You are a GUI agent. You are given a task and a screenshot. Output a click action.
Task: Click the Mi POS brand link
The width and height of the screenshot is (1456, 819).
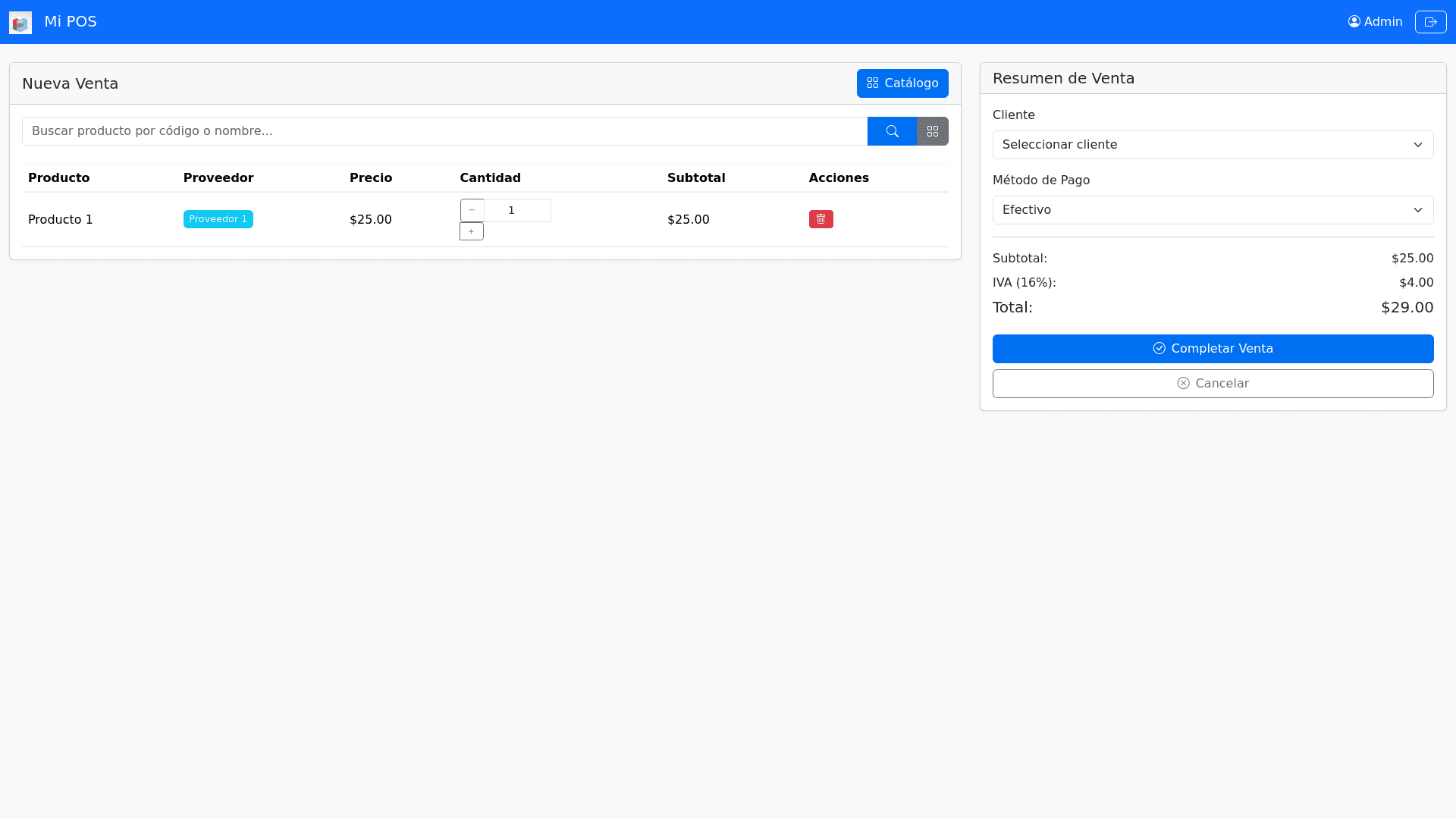pos(71,22)
